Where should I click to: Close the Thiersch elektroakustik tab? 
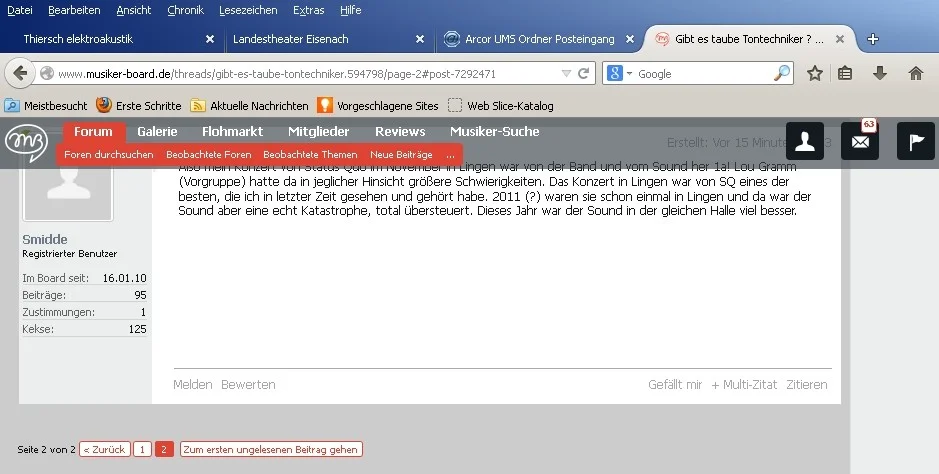(x=210, y=39)
